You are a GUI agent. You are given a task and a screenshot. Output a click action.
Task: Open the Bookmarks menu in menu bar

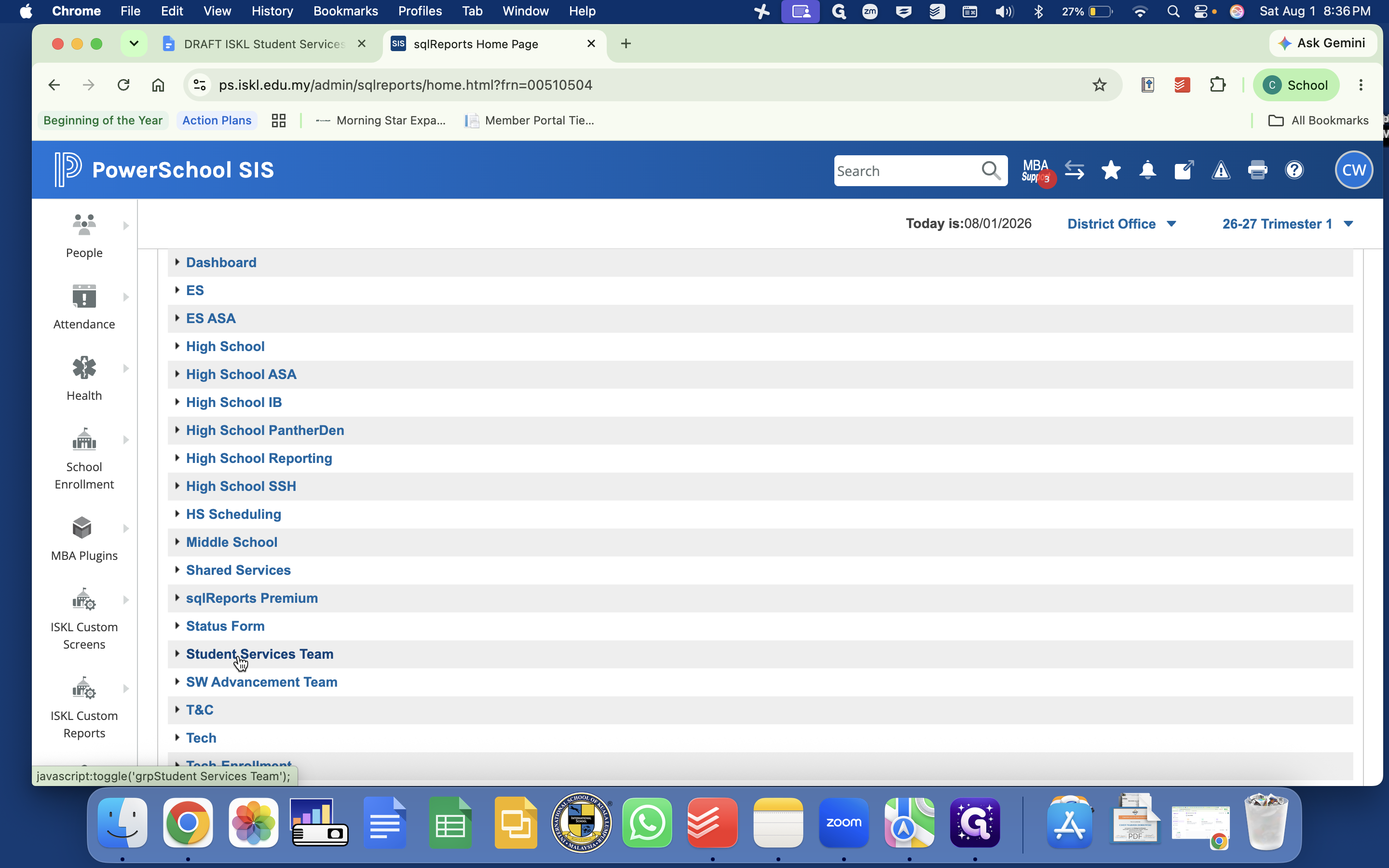coord(345,11)
